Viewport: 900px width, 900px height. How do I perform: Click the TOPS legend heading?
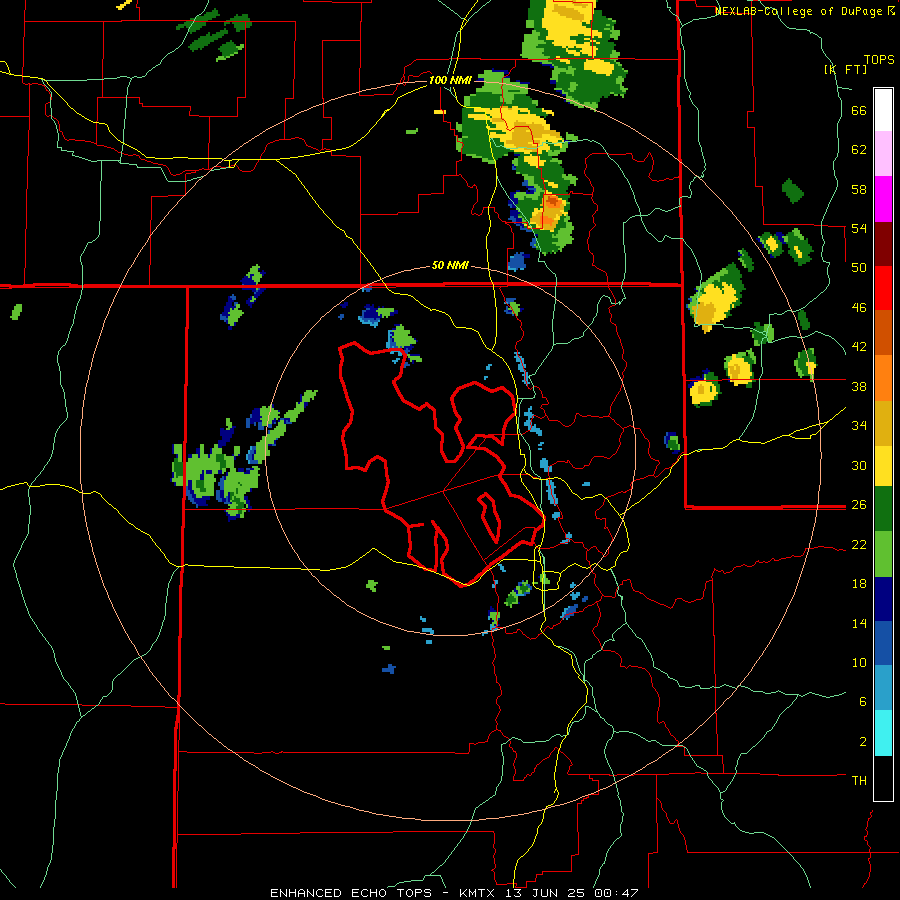pyautogui.click(x=879, y=59)
